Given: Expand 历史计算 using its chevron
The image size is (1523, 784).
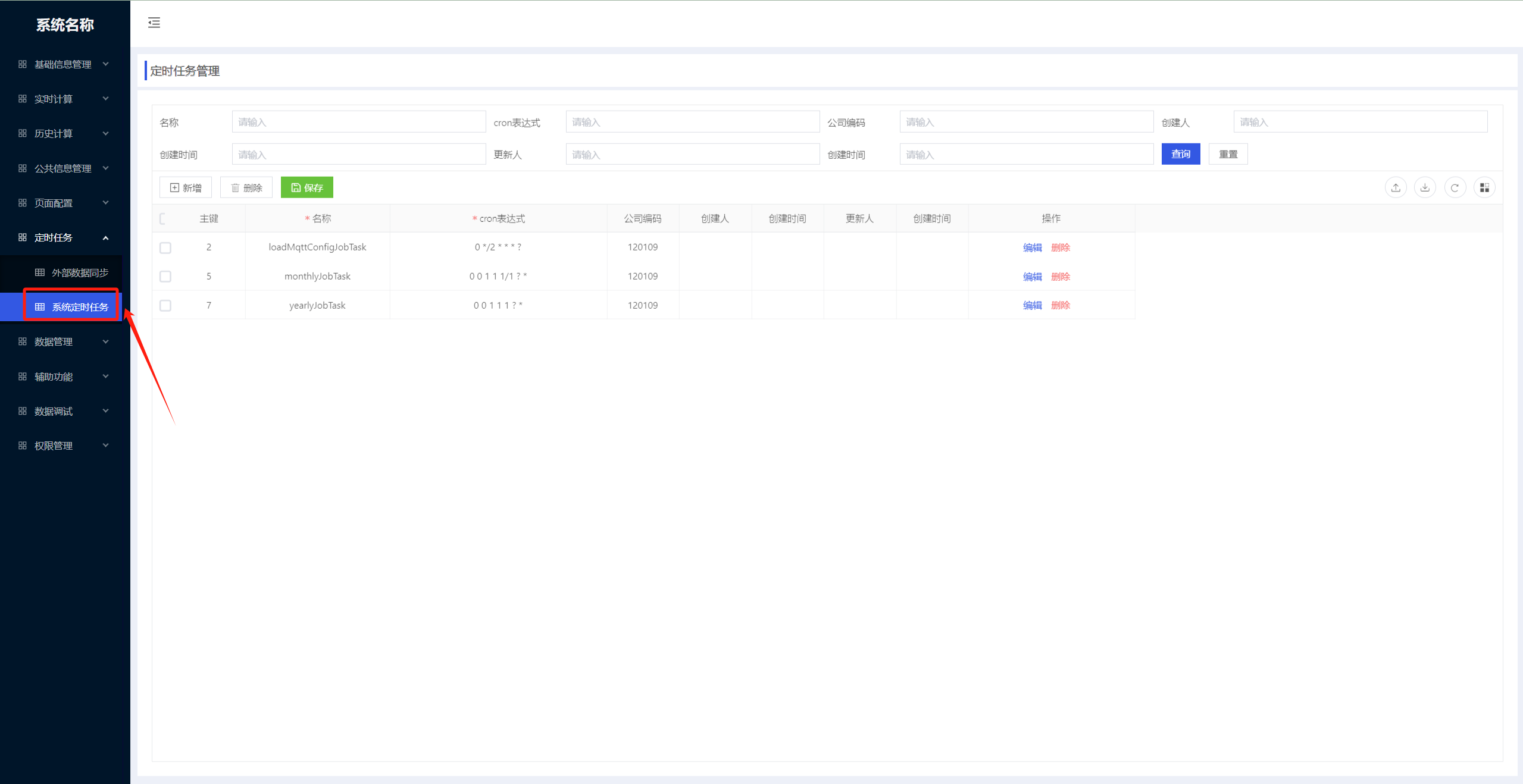Looking at the screenshot, I should point(106,133).
